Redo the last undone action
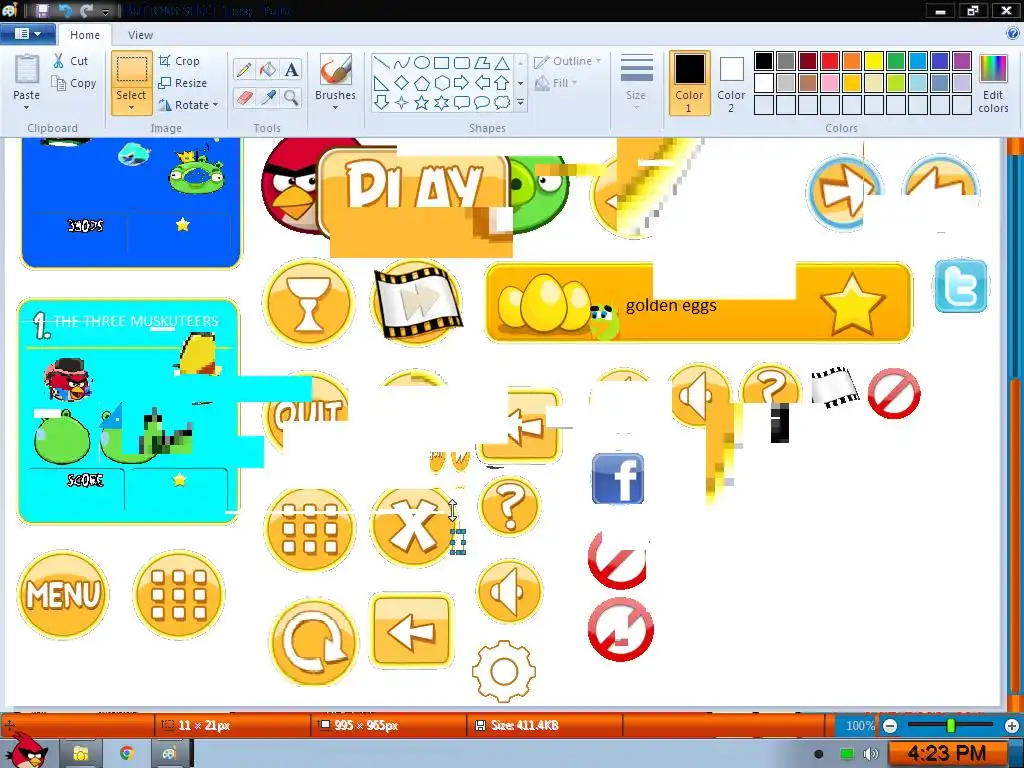1024x768 pixels. pyautogui.click(x=86, y=10)
